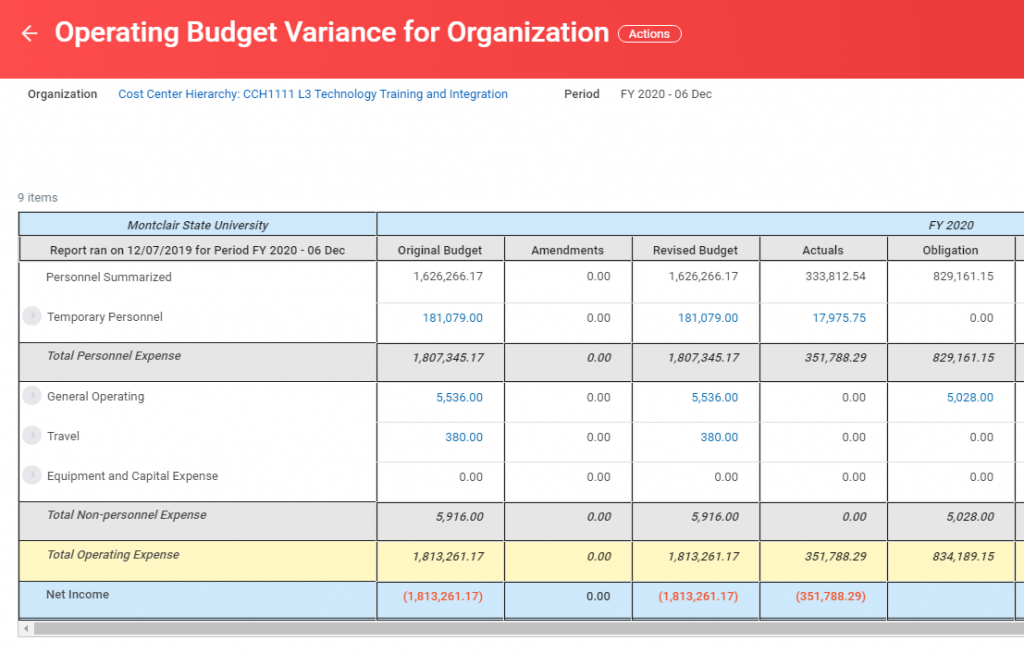Expand the General Operating row
This screenshot has height=653, width=1024.
[x=32, y=396]
